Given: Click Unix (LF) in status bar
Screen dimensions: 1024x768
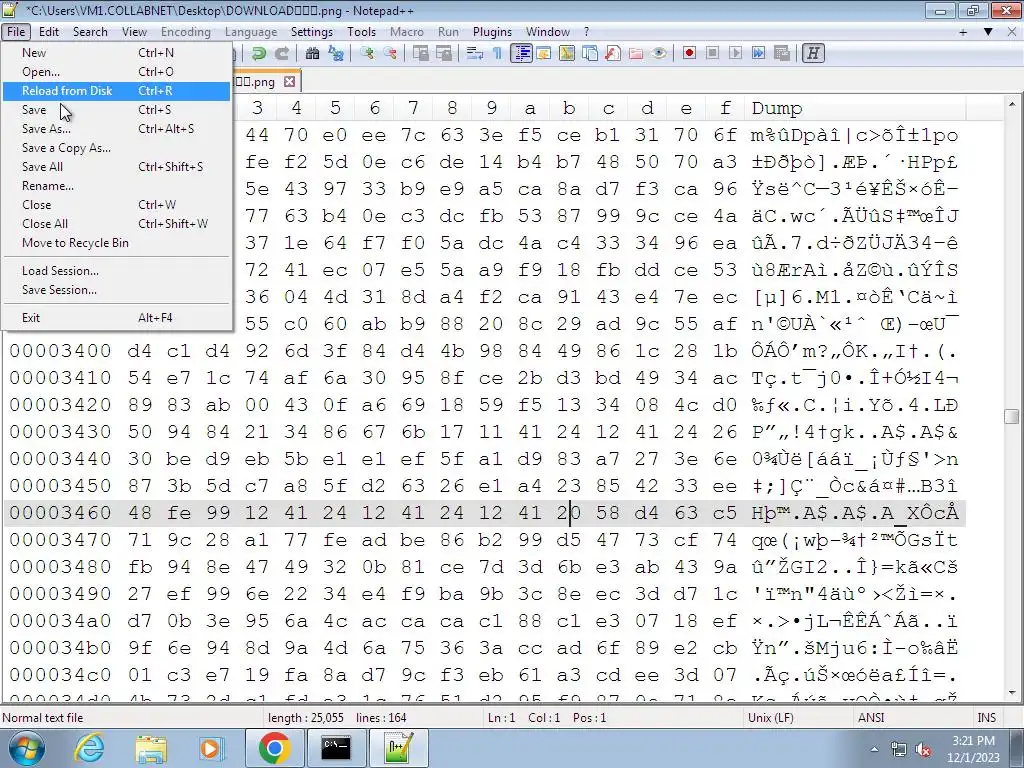Looking at the screenshot, I should click(x=771, y=718).
